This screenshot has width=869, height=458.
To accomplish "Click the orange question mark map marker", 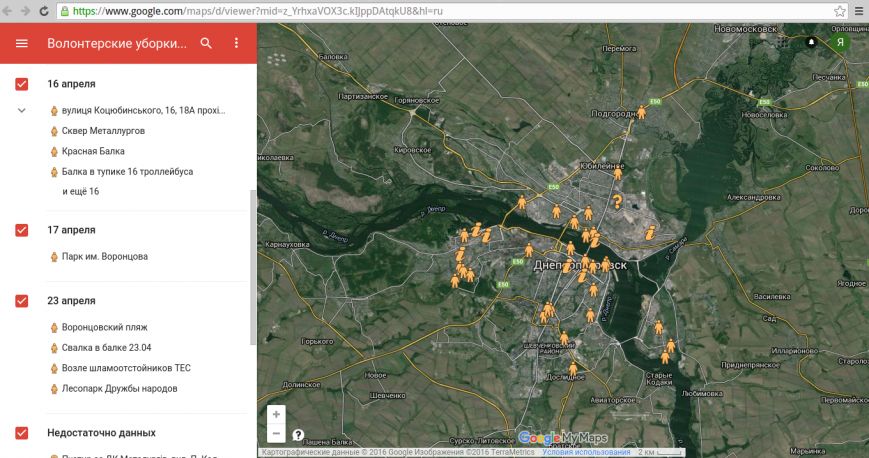I will click(617, 201).
